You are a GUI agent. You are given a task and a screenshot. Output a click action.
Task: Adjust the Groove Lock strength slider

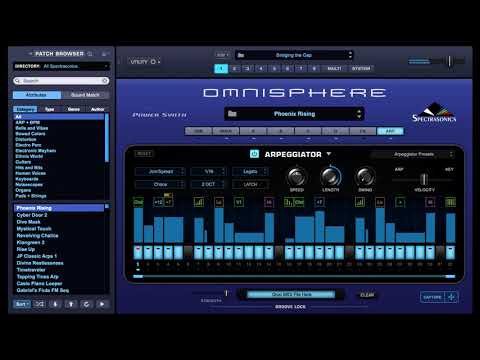pyautogui.click(x=226, y=293)
